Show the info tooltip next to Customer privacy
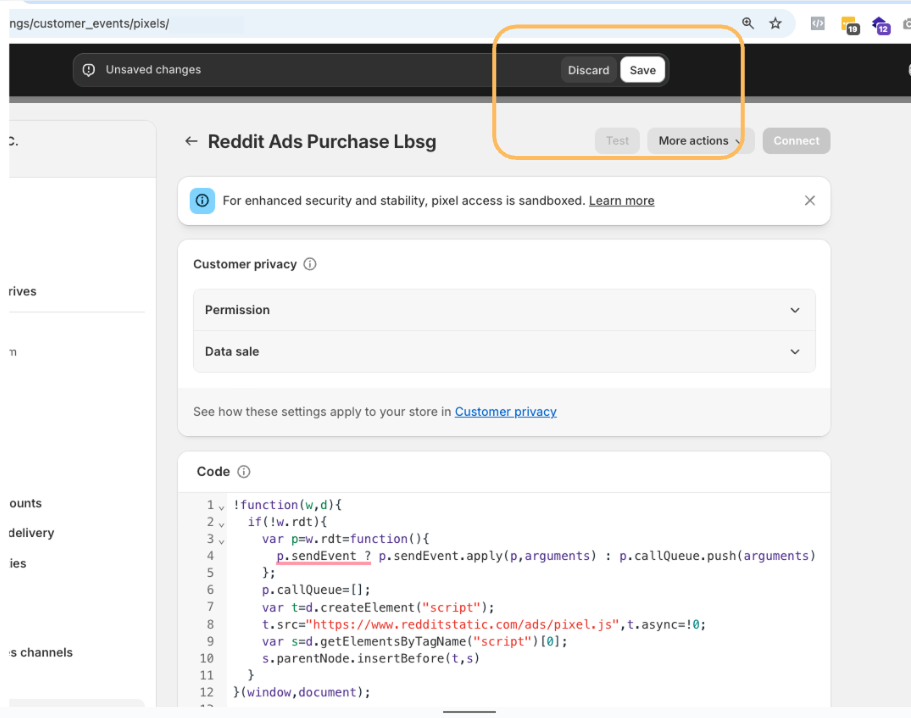The image size is (911, 718). coord(310,264)
